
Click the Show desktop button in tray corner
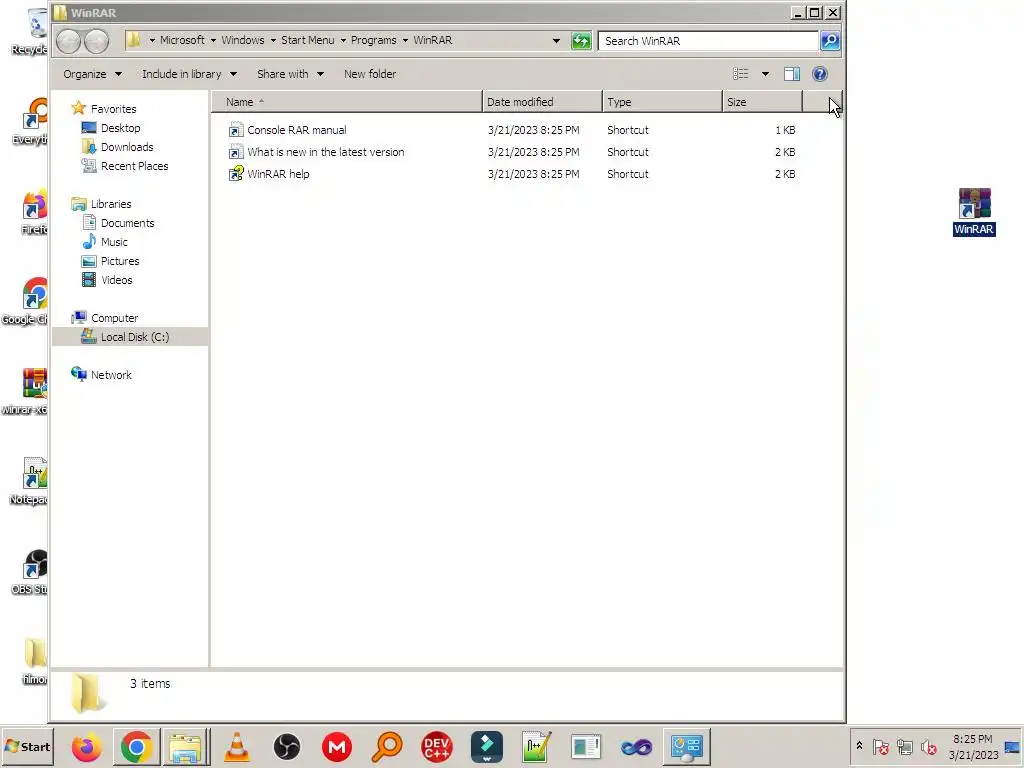(1014, 747)
